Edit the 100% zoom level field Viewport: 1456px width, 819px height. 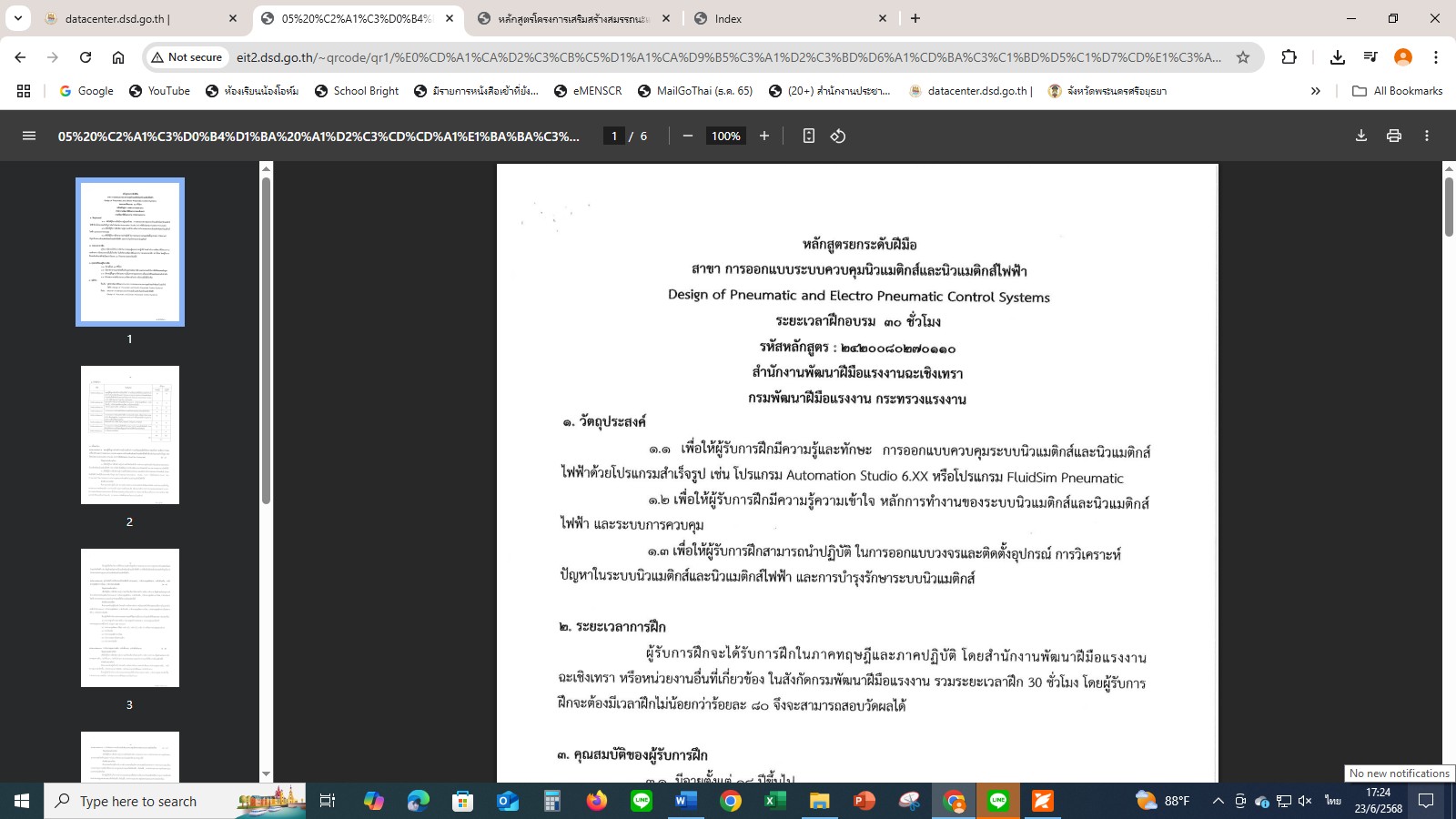(x=725, y=136)
